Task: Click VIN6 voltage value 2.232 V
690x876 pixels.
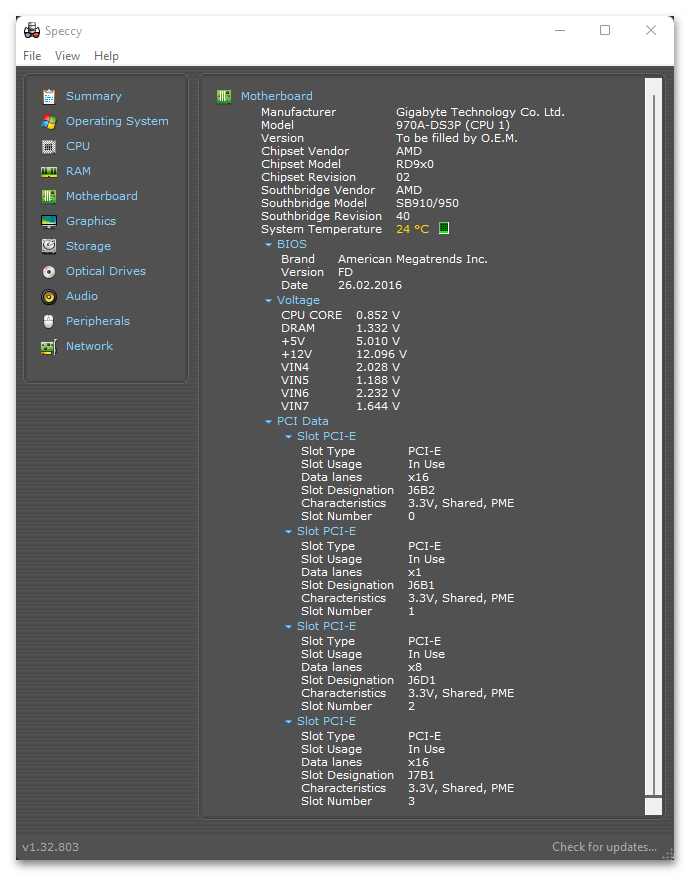Action: pos(378,394)
